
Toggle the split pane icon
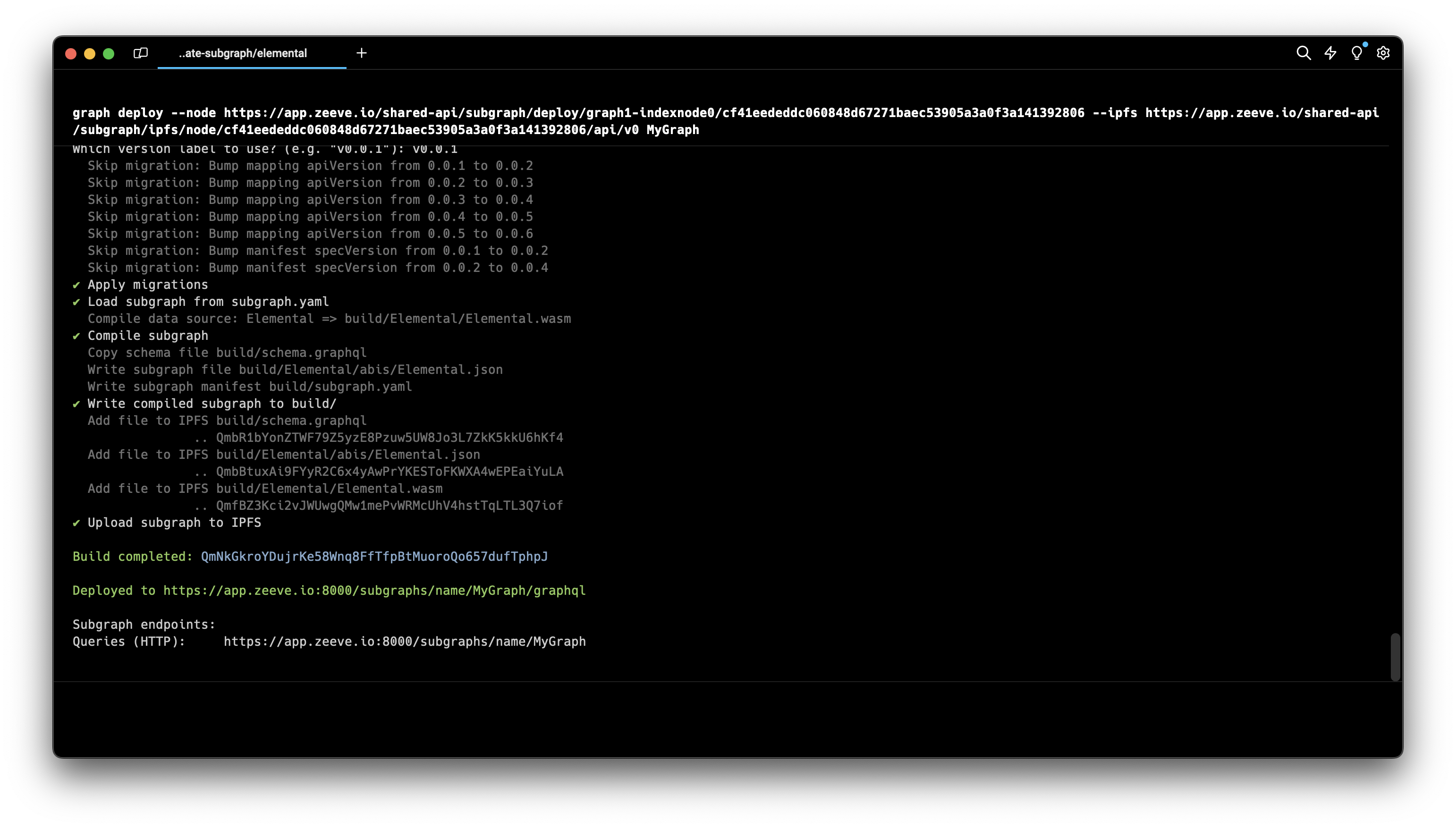coord(141,53)
